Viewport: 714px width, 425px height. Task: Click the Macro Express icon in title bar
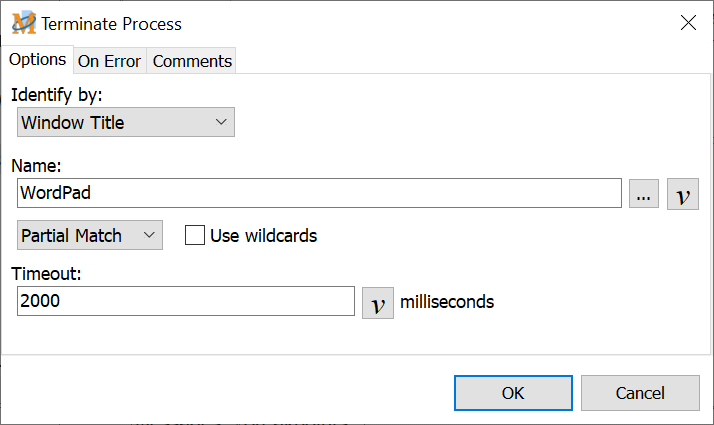[24, 23]
